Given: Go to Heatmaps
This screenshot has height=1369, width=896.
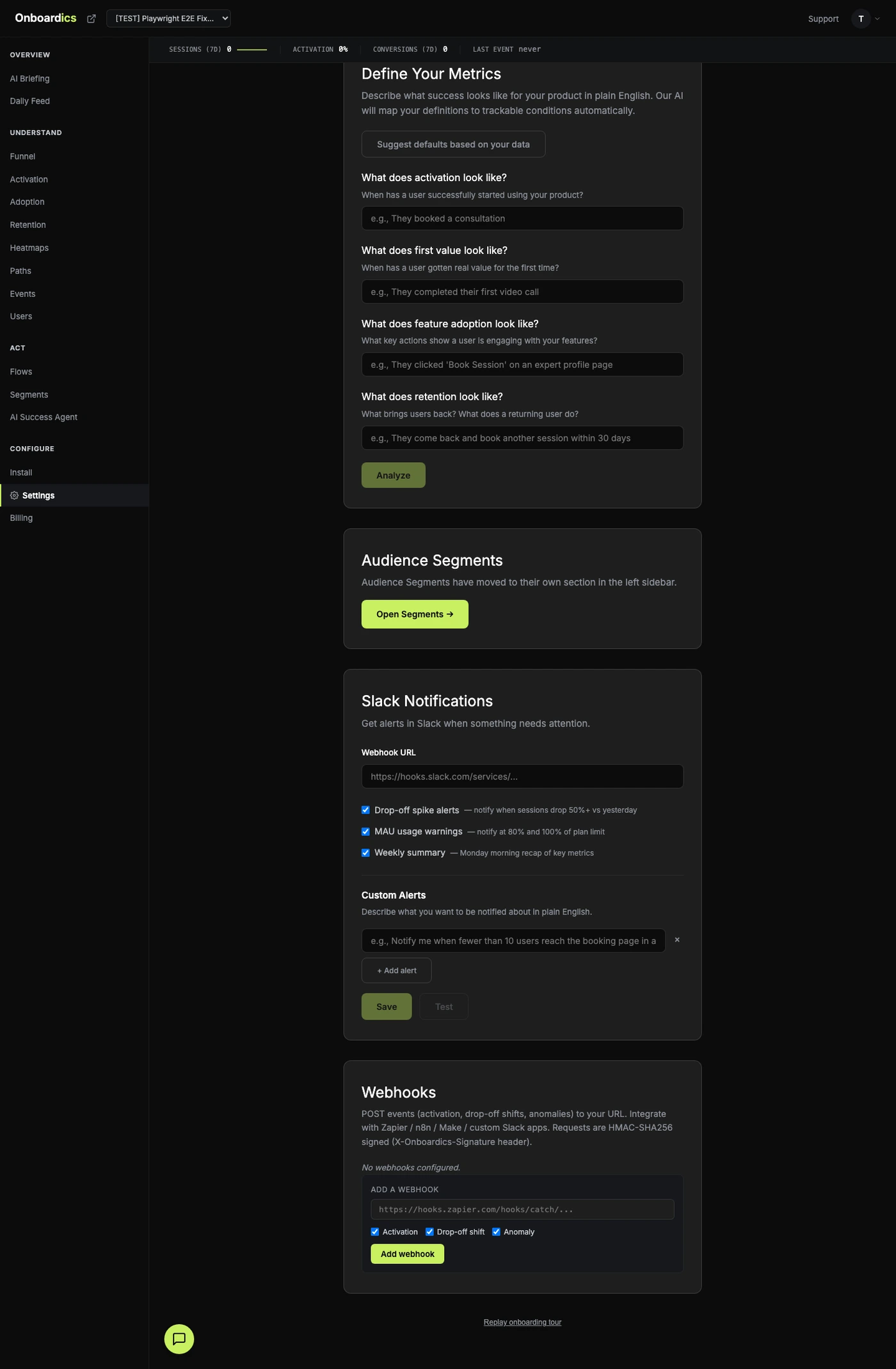Looking at the screenshot, I should coord(29,248).
